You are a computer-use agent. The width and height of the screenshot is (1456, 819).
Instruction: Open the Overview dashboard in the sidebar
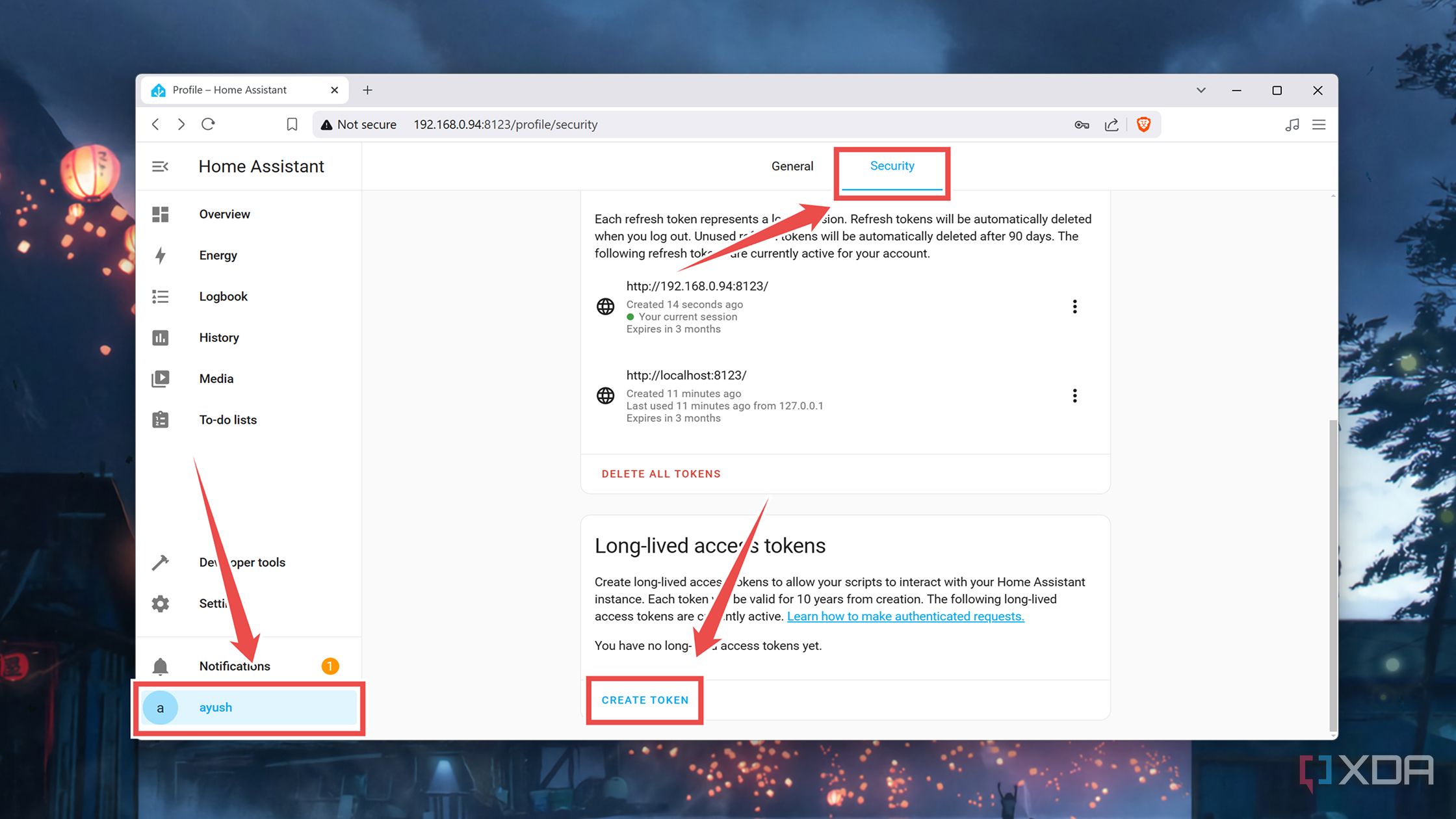[224, 214]
